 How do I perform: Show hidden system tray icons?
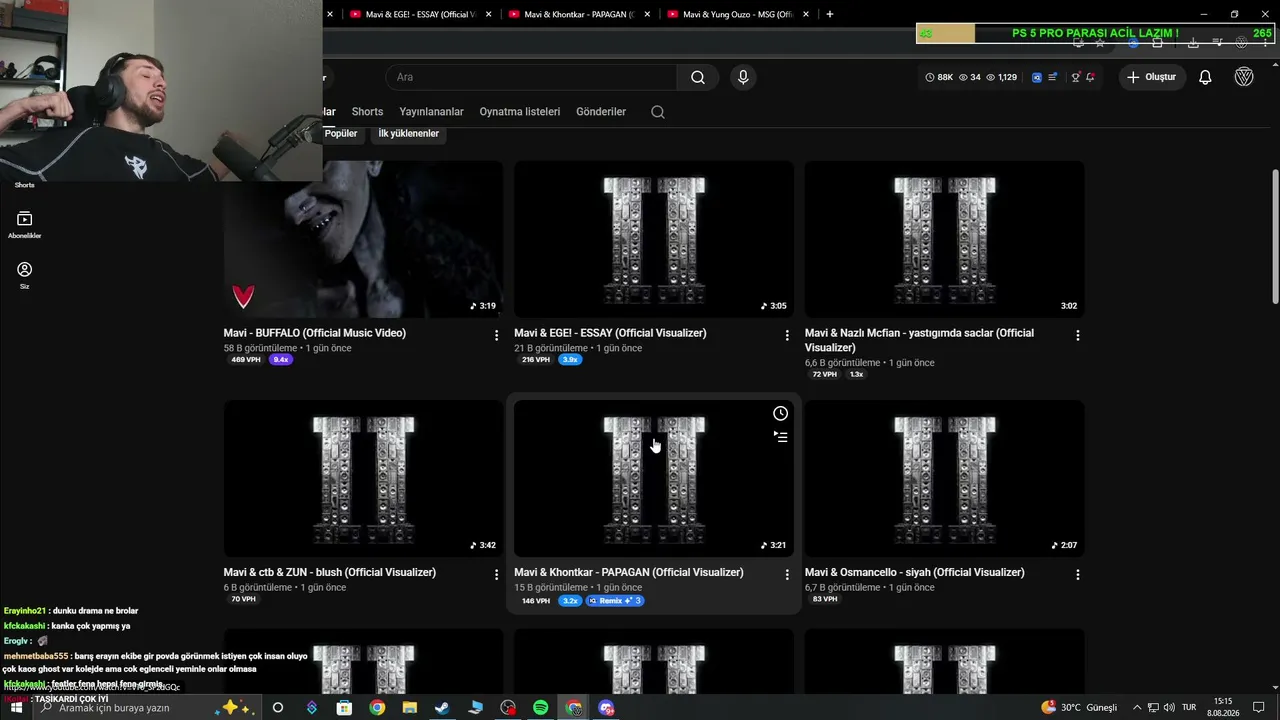[x=1137, y=708]
